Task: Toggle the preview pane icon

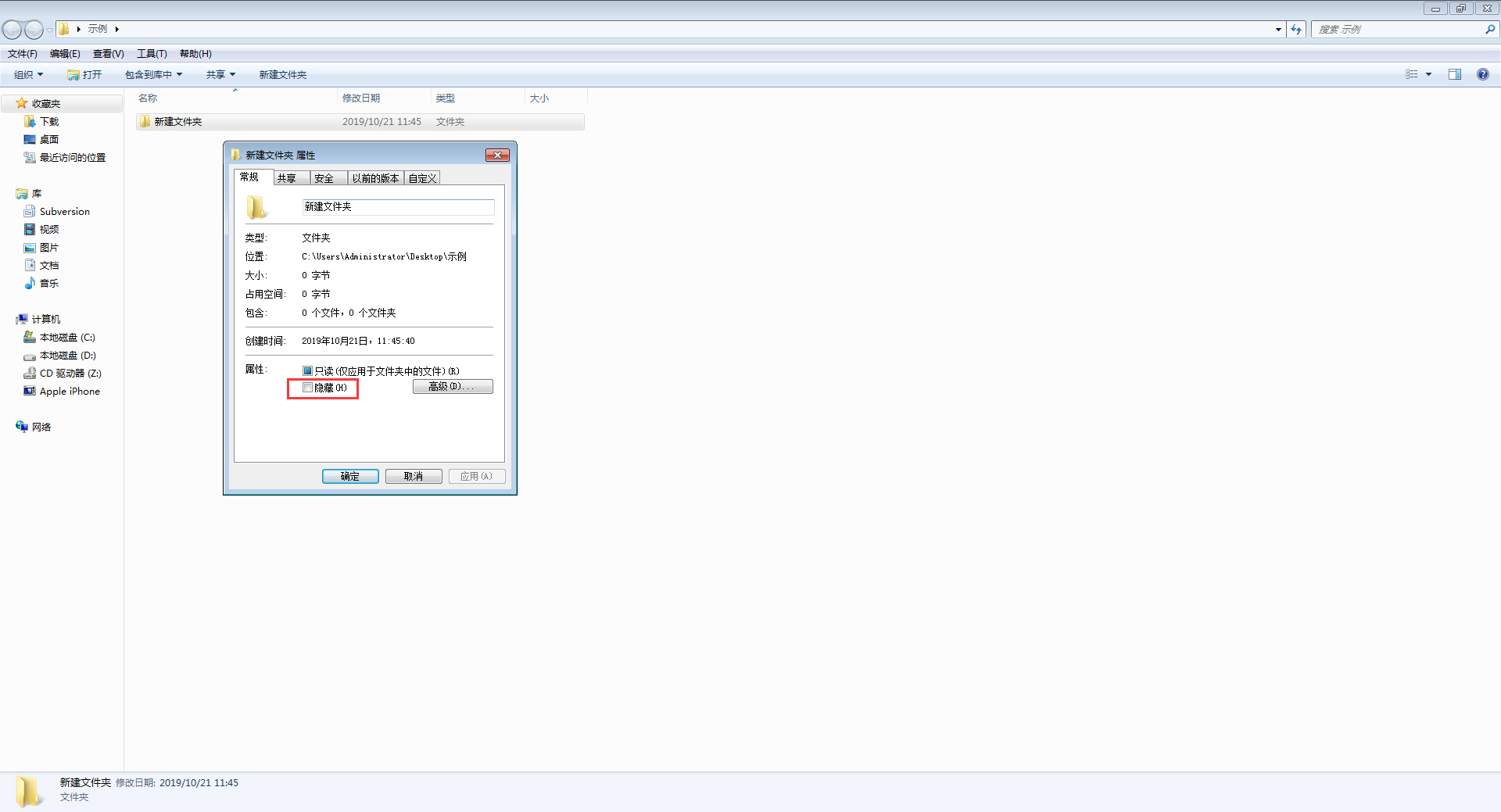Action: point(1455,74)
